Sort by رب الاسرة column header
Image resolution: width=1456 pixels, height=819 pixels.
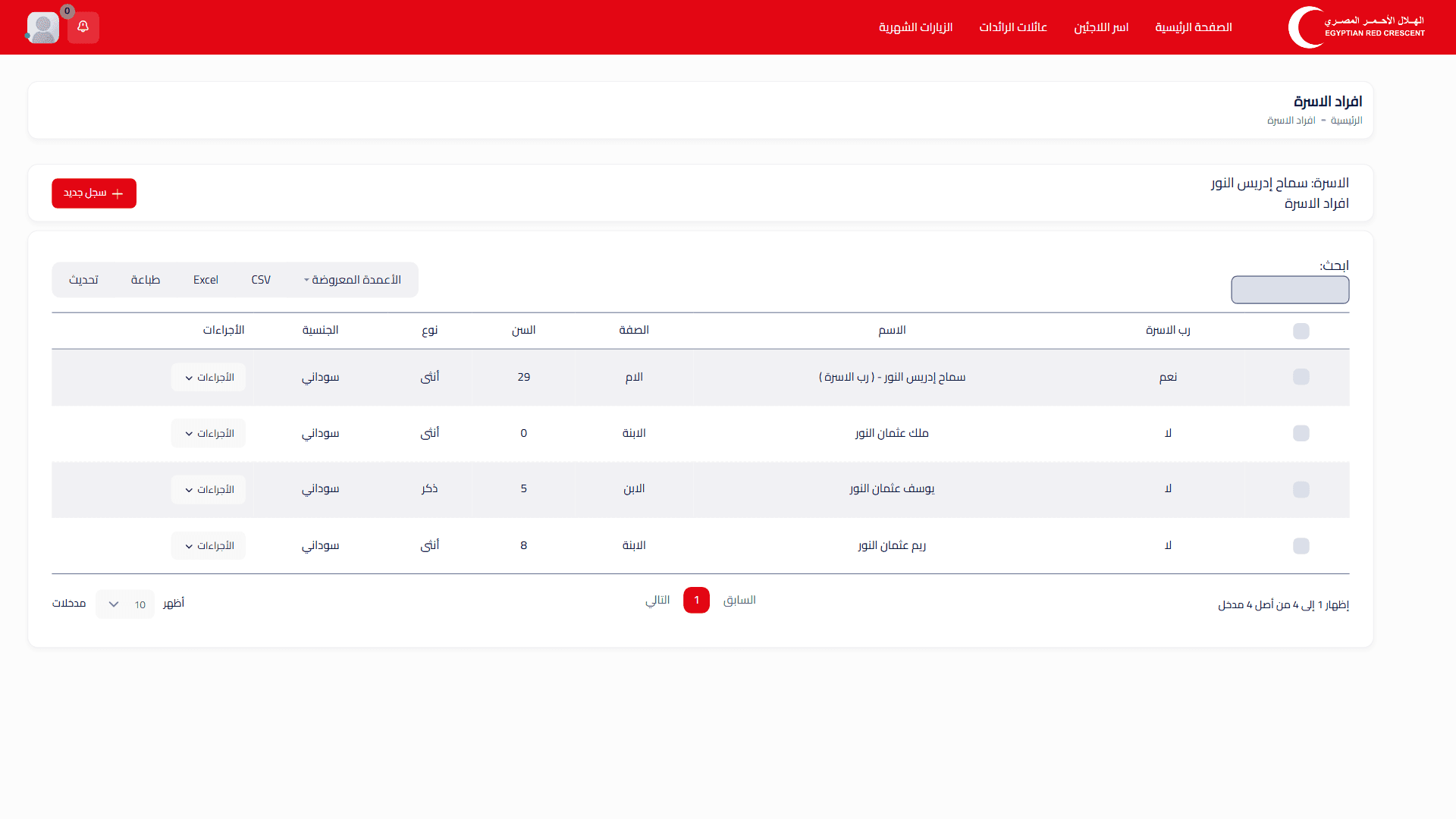[x=1168, y=330]
